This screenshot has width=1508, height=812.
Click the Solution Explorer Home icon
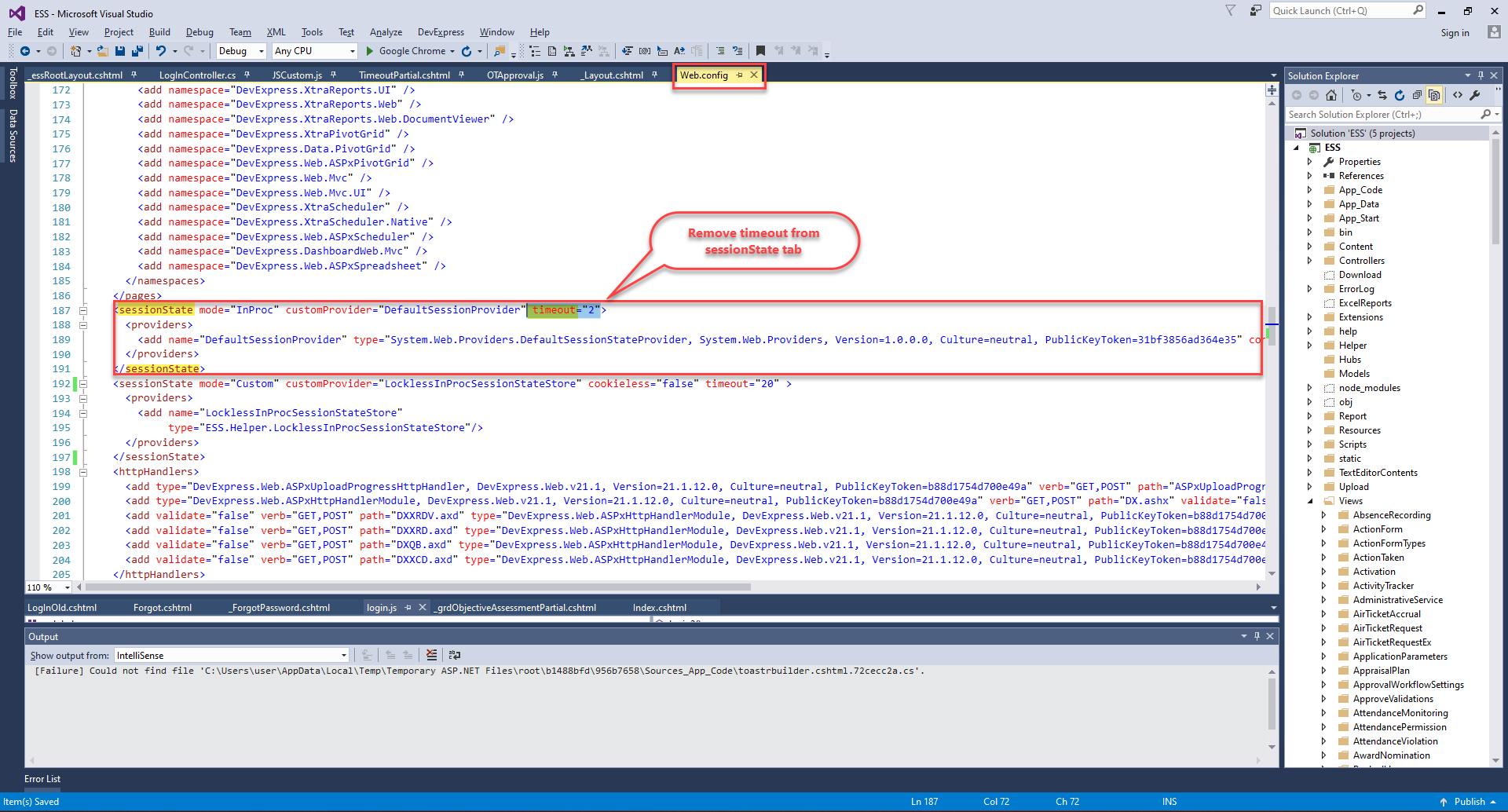point(1330,95)
